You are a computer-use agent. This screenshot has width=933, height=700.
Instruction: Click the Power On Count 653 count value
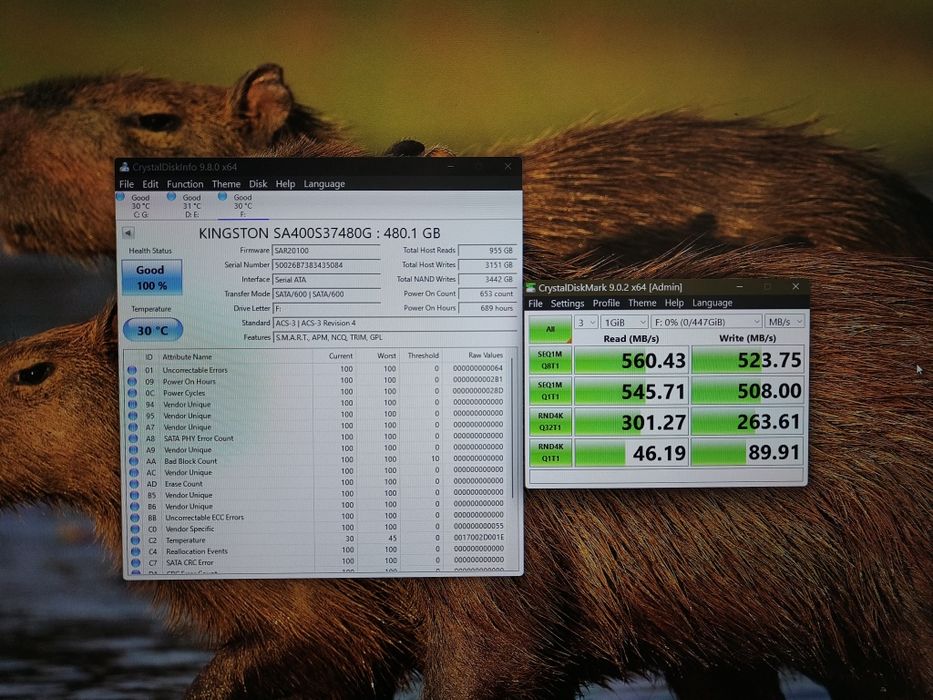pyautogui.click(x=487, y=294)
